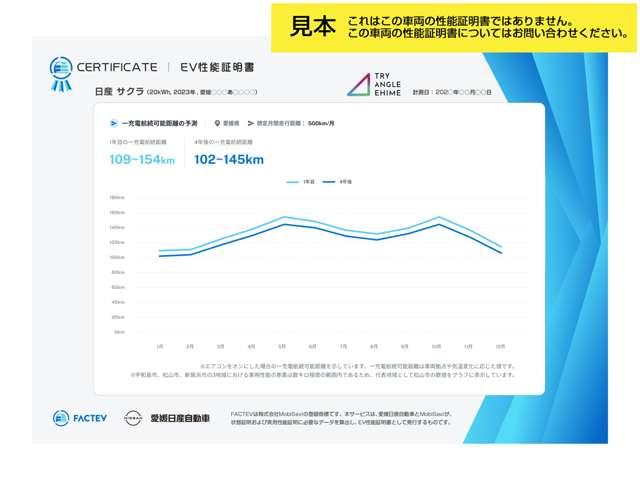Click the October peak on dark blue line
Viewport: 640px width, 480px height.
tap(439, 224)
